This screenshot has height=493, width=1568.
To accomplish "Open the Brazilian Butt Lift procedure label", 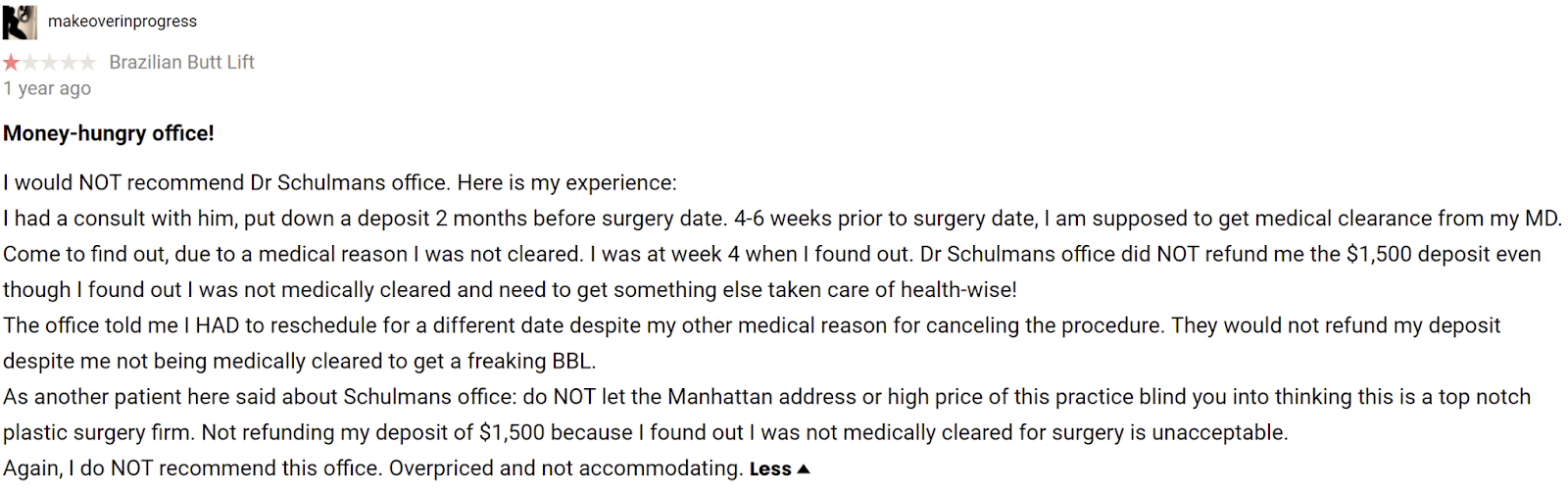I will pos(181,63).
